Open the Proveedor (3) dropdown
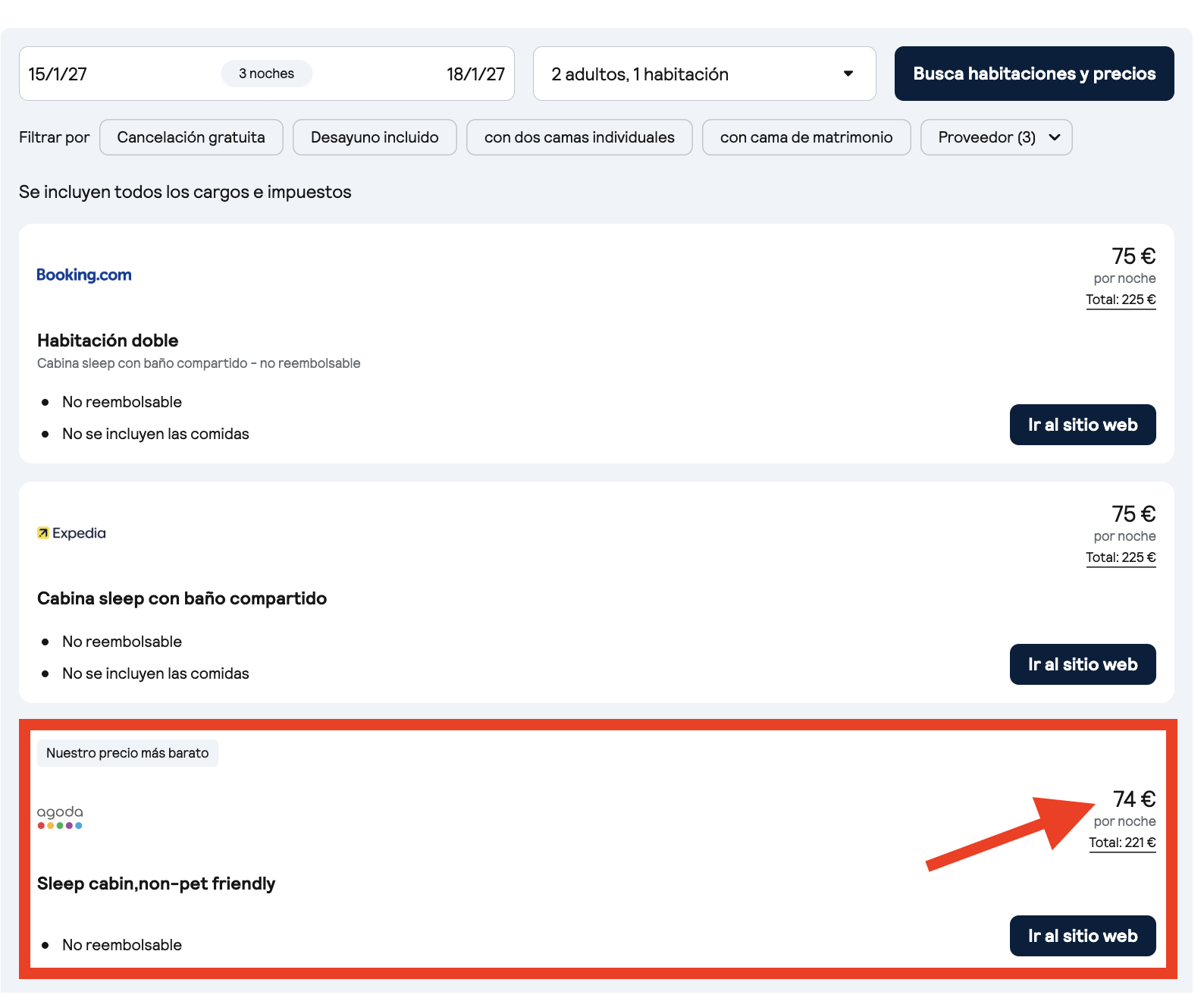 point(996,137)
